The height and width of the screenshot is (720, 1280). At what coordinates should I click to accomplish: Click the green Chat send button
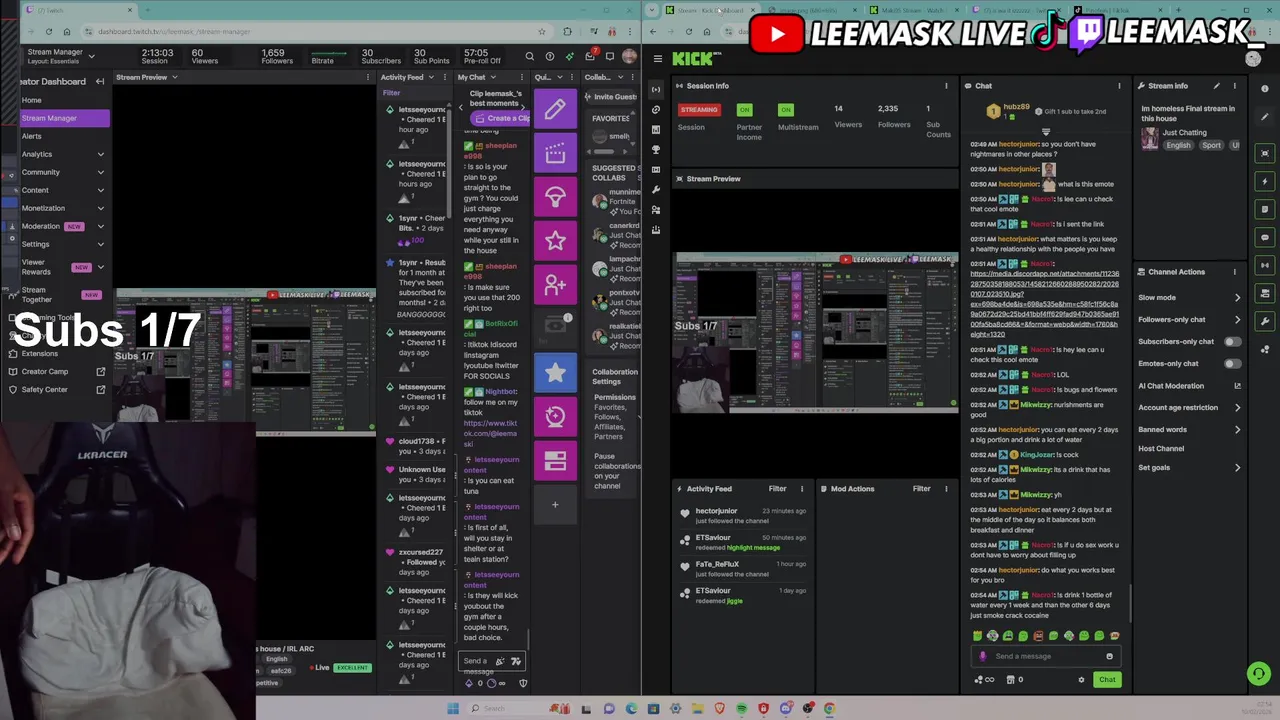point(1107,680)
